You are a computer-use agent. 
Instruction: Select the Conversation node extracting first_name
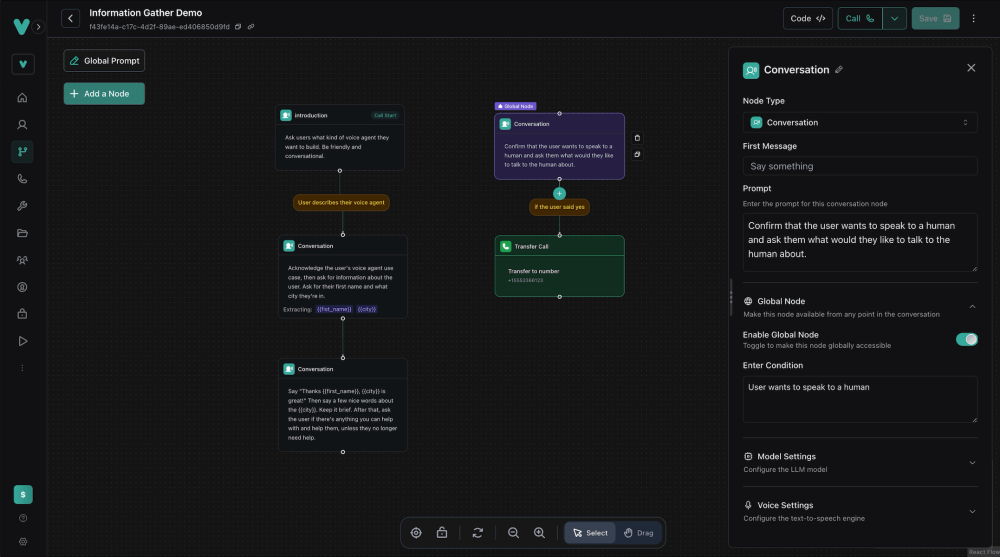(x=342, y=277)
